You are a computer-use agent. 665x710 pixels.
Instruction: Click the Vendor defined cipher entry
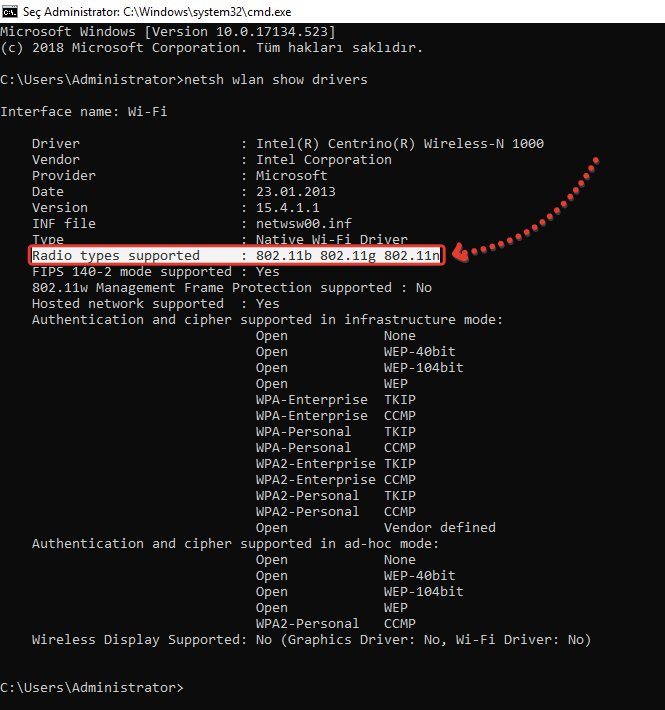coord(439,528)
